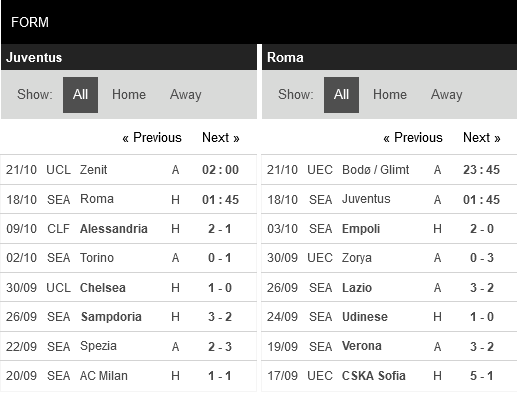Show Juventus Away matches only
The image size is (517, 401).
(186, 95)
